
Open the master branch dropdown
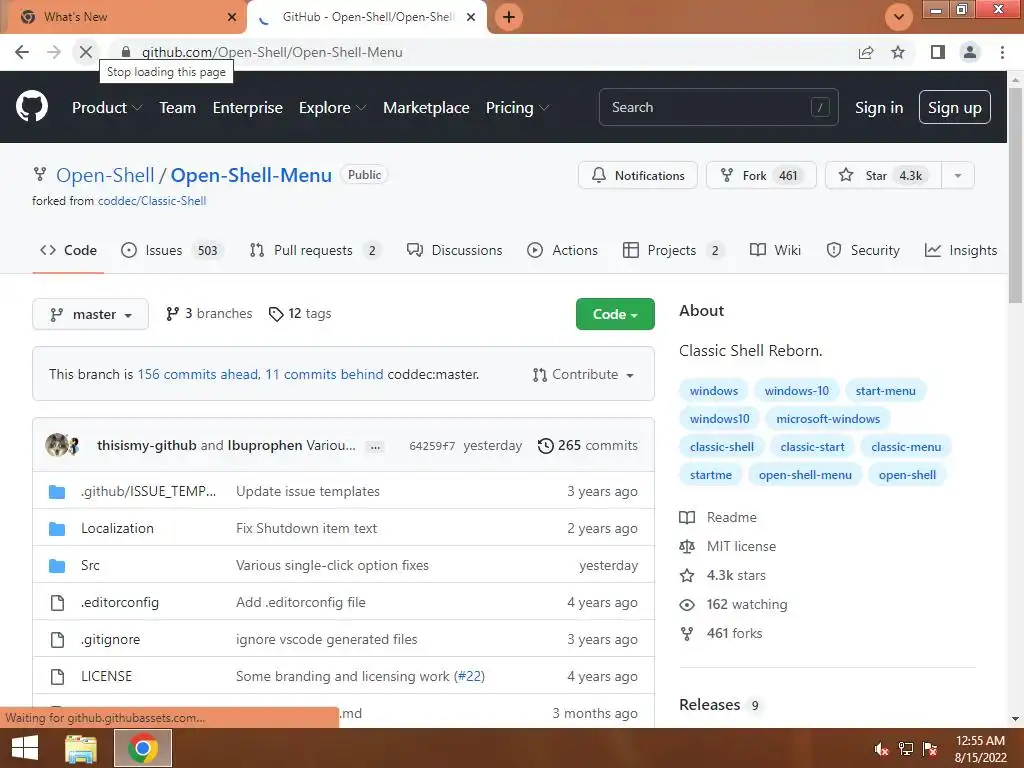[90, 314]
